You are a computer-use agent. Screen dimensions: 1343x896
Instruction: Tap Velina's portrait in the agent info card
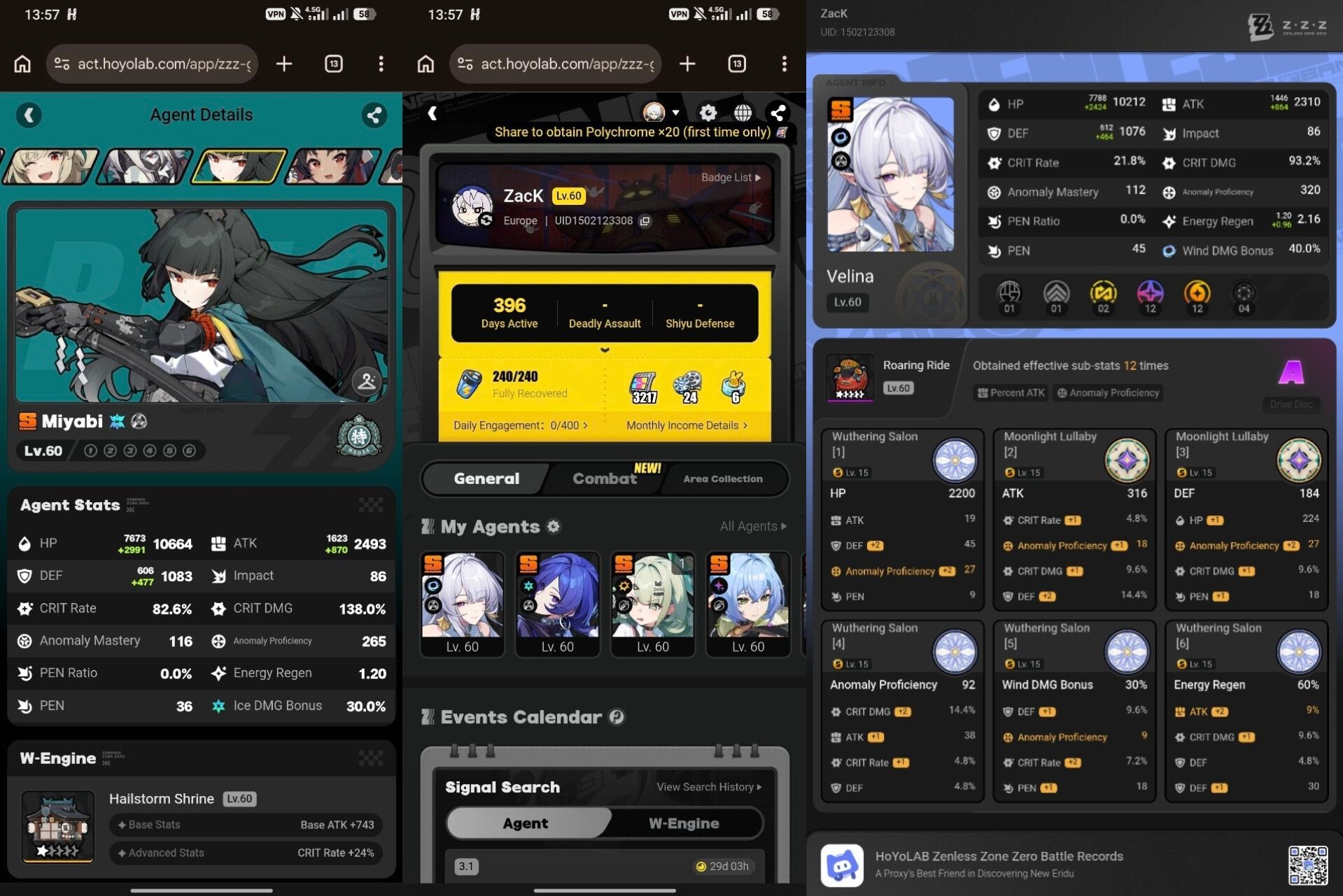(x=890, y=174)
